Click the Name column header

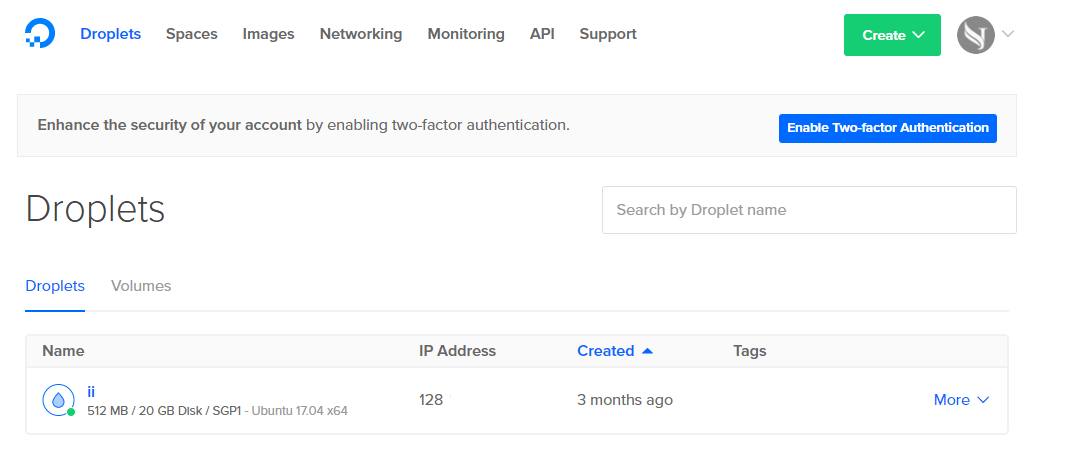[63, 351]
